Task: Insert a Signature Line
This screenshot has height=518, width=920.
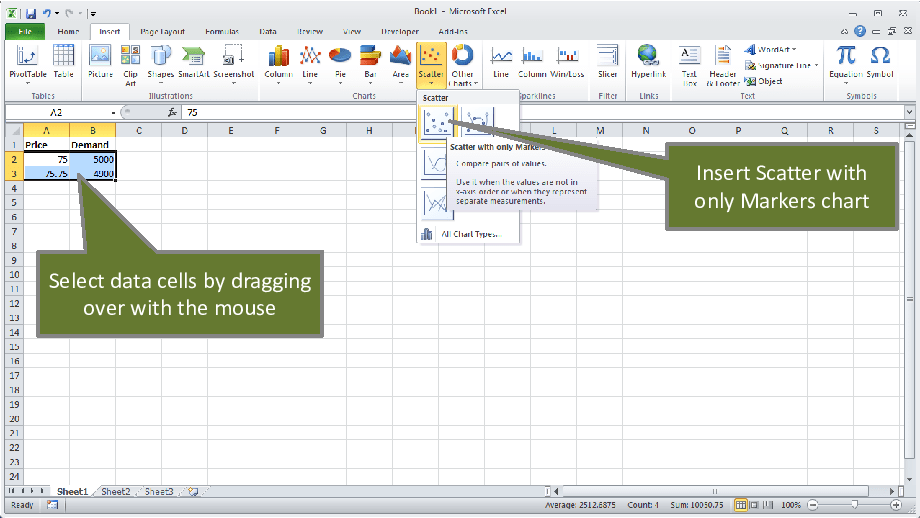Action: 782,65
